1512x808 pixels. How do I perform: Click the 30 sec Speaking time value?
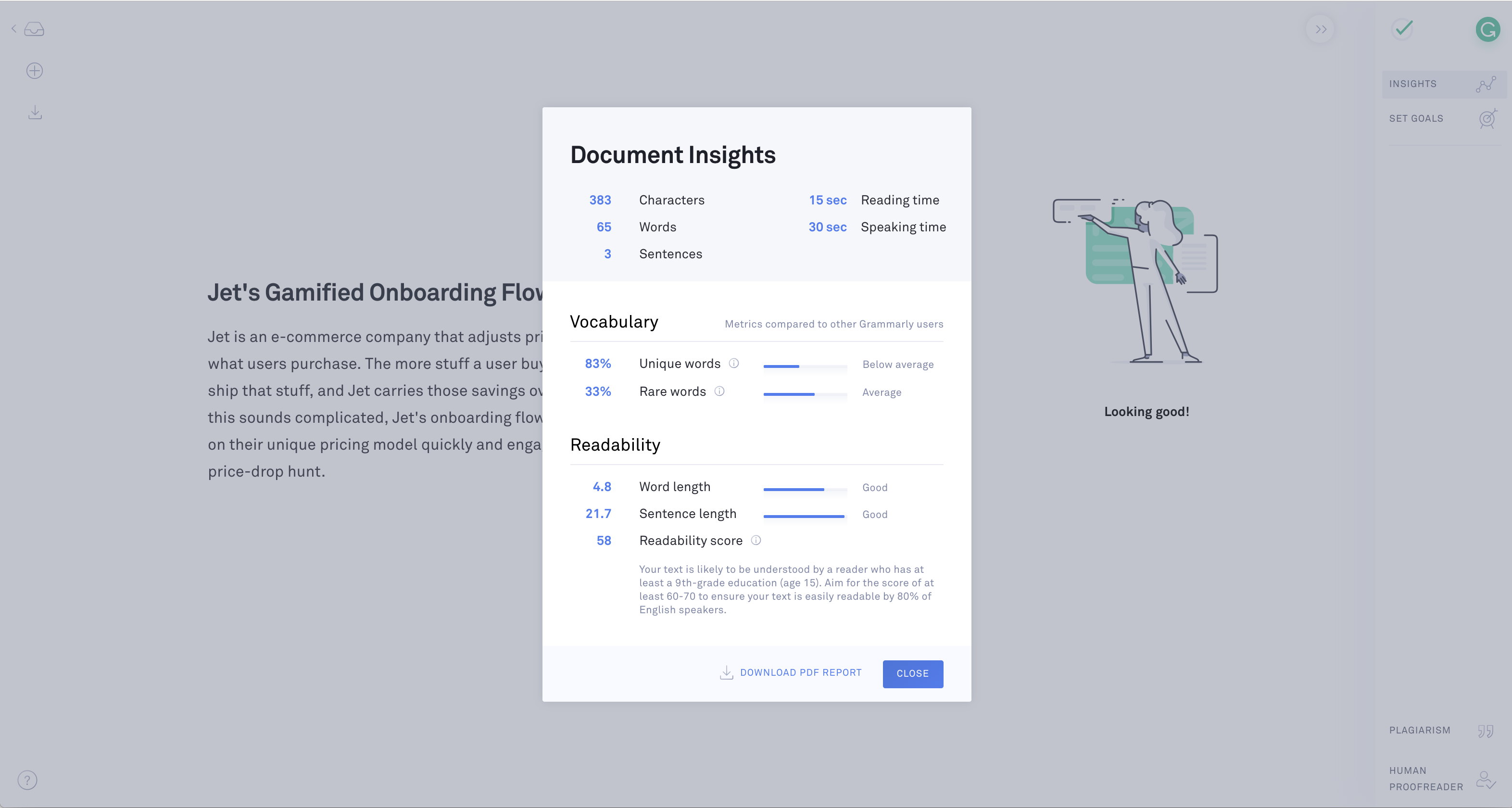click(x=828, y=227)
